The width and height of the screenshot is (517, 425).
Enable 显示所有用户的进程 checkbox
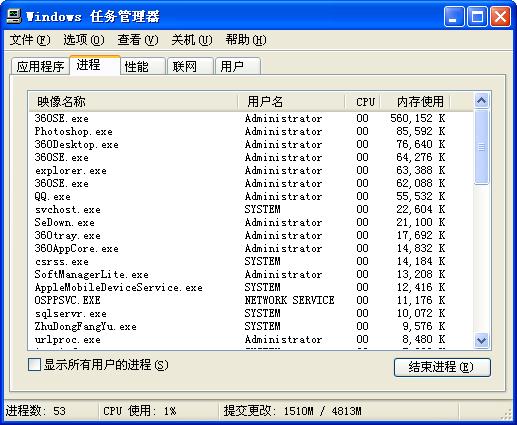(x=34, y=365)
